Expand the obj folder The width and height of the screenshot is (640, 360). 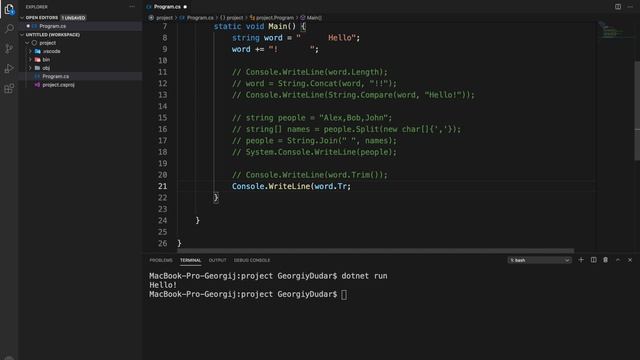(30, 68)
